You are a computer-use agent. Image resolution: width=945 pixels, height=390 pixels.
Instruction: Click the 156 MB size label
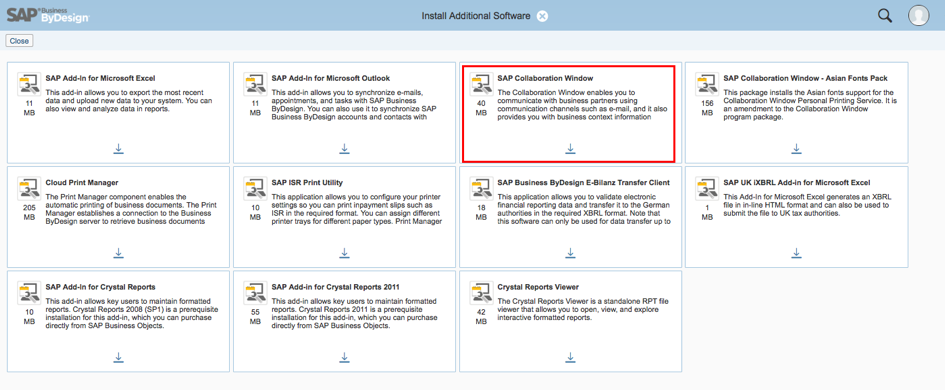707,108
